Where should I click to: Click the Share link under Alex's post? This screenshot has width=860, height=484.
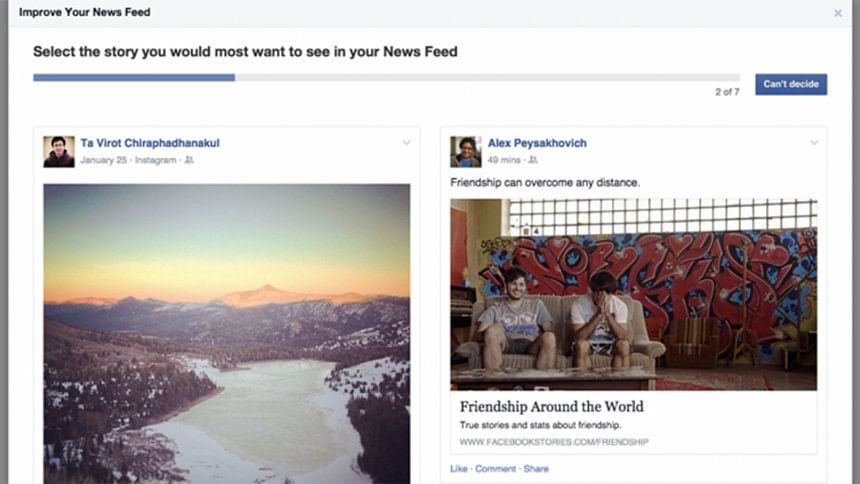536,469
